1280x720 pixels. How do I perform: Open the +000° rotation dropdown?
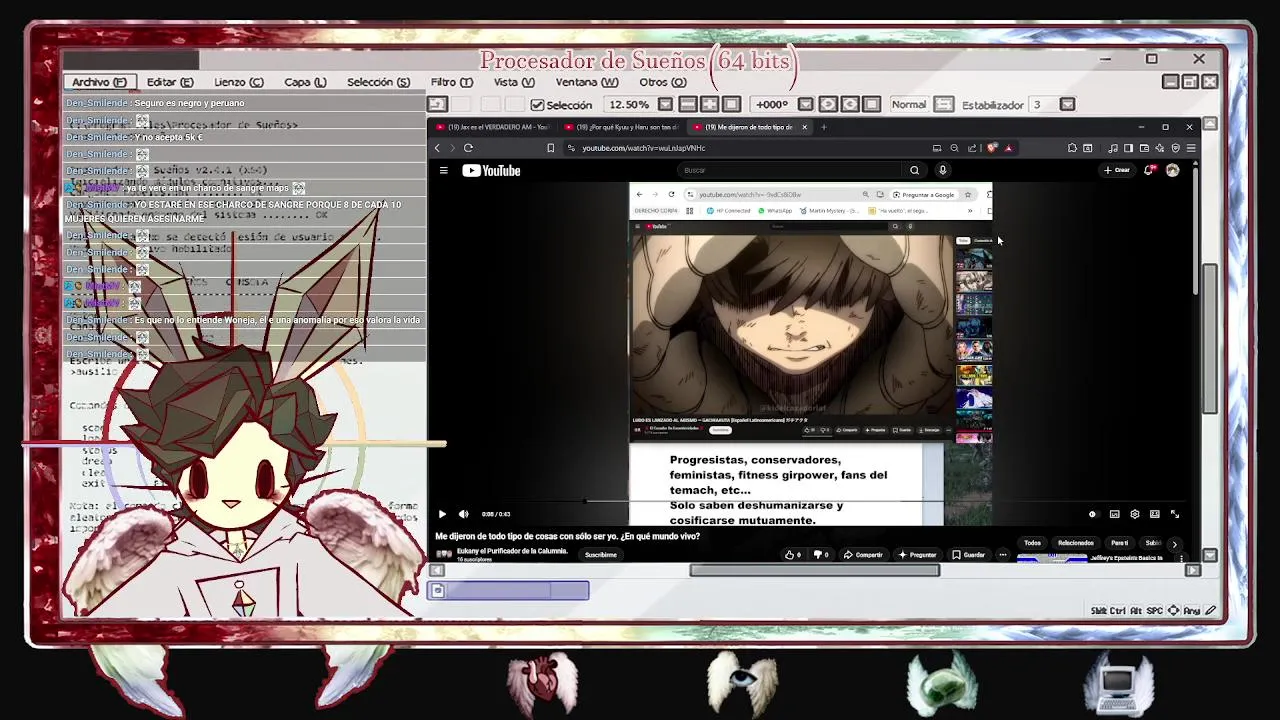click(806, 104)
